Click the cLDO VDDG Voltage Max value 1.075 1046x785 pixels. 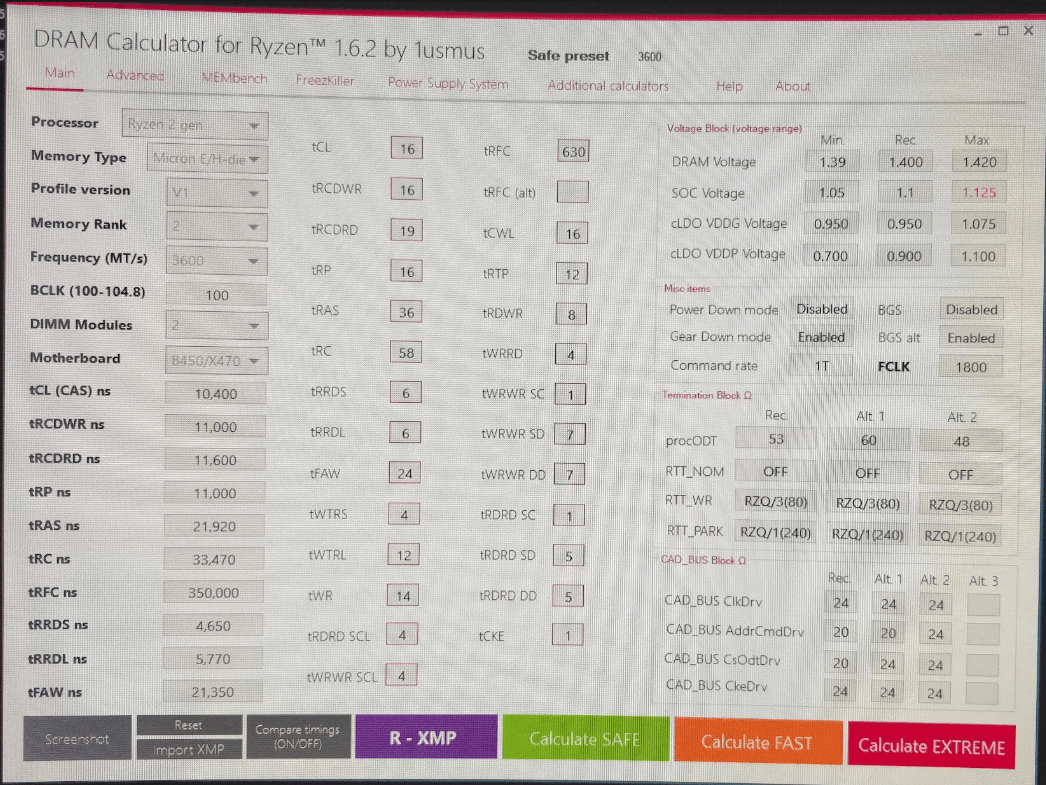979,224
